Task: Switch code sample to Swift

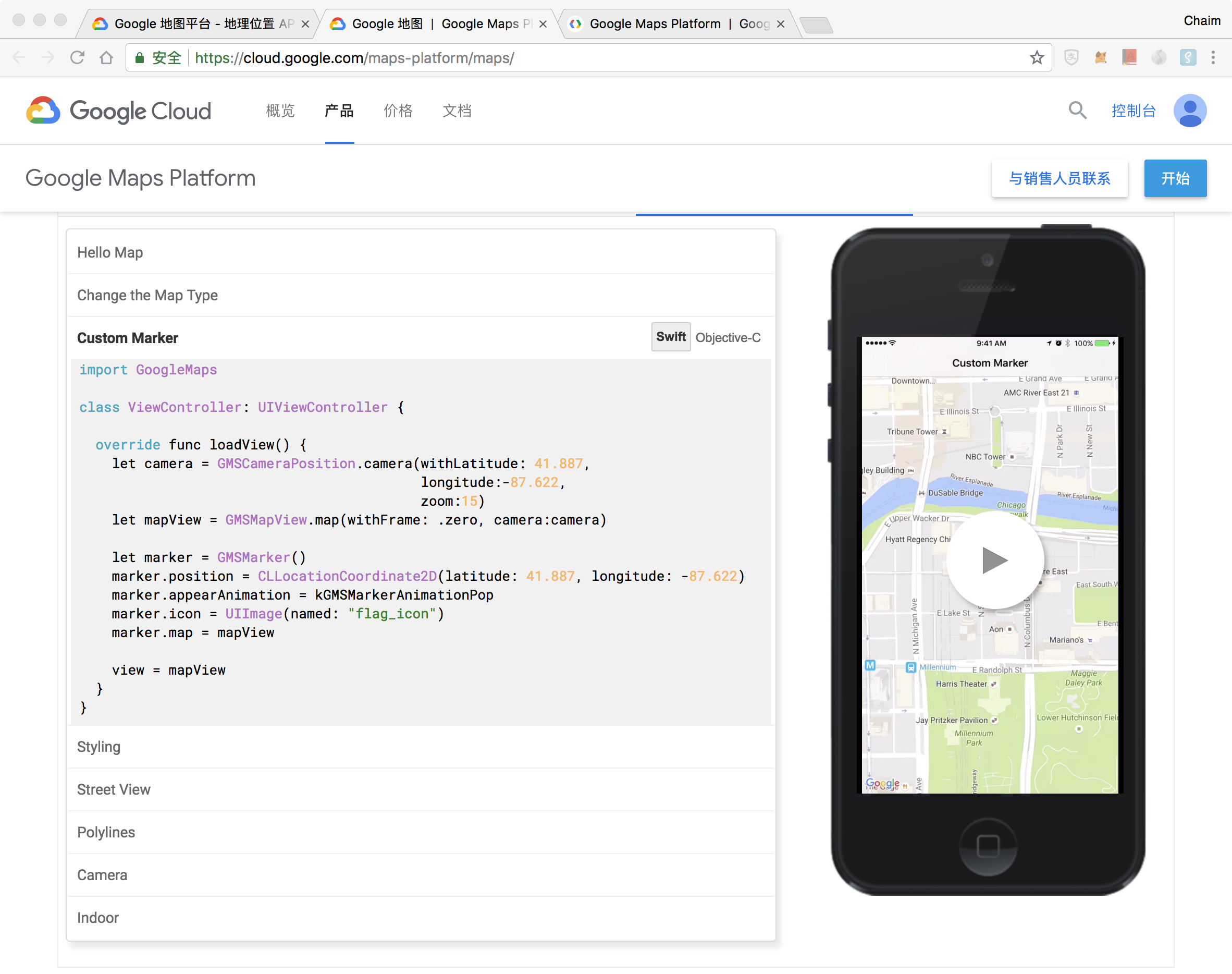Action: tap(671, 337)
